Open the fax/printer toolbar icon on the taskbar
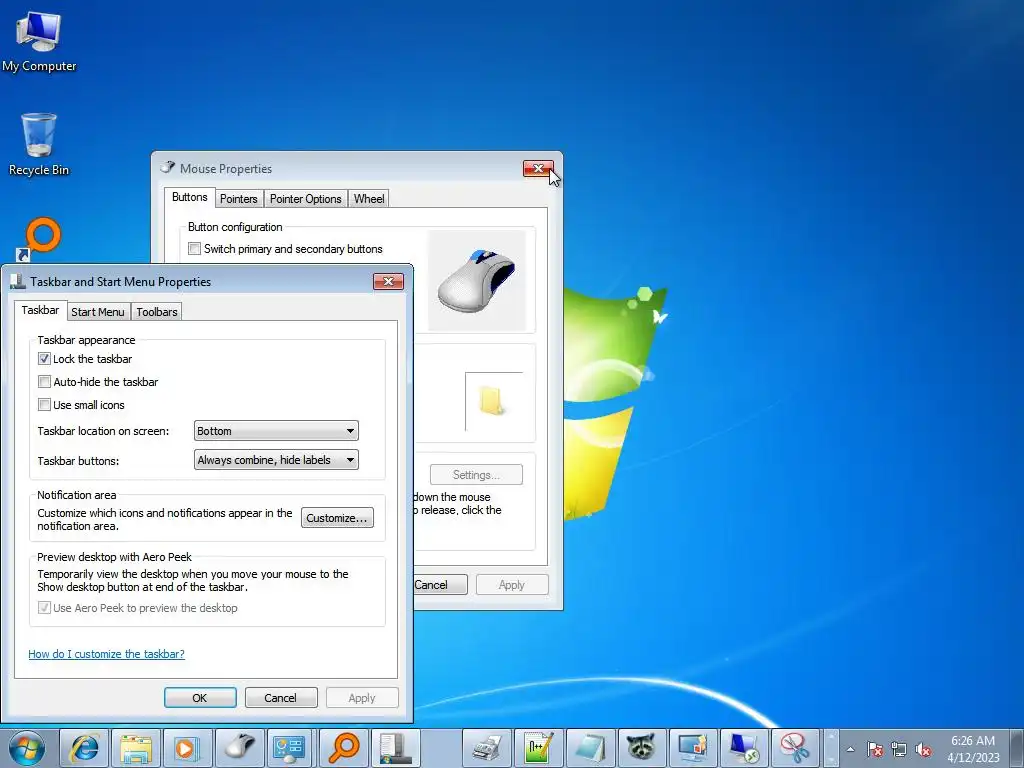The width and height of the screenshot is (1024, 768). tap(487, 748)
